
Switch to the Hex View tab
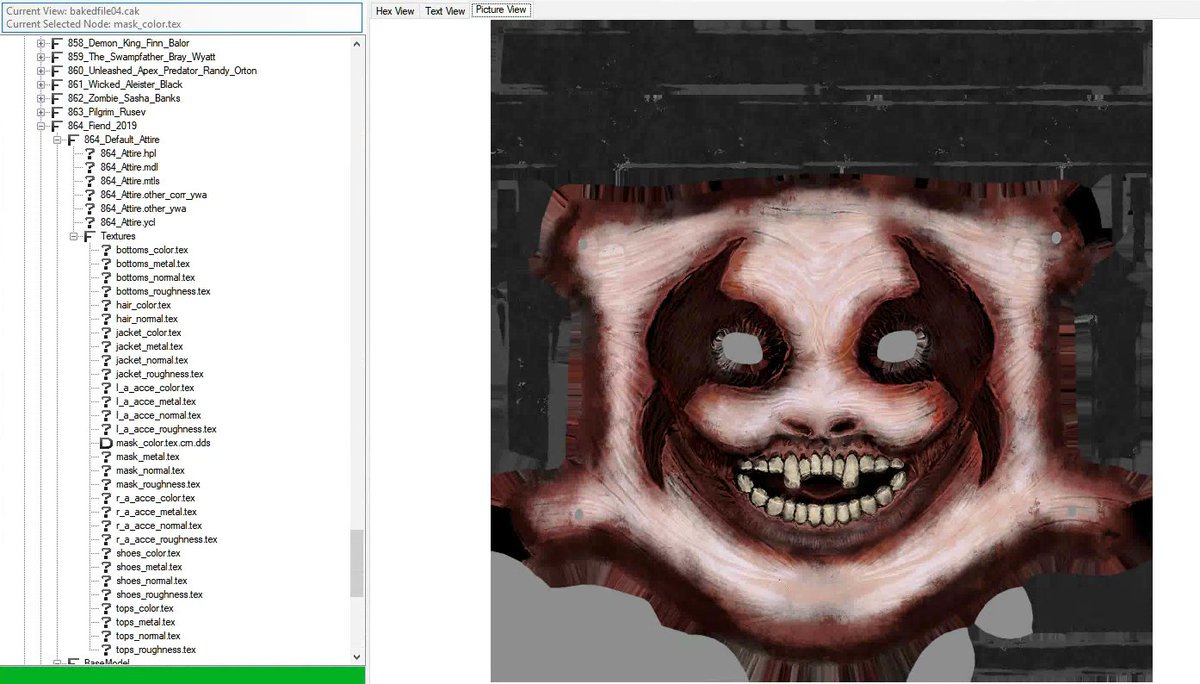click(395, 11)
